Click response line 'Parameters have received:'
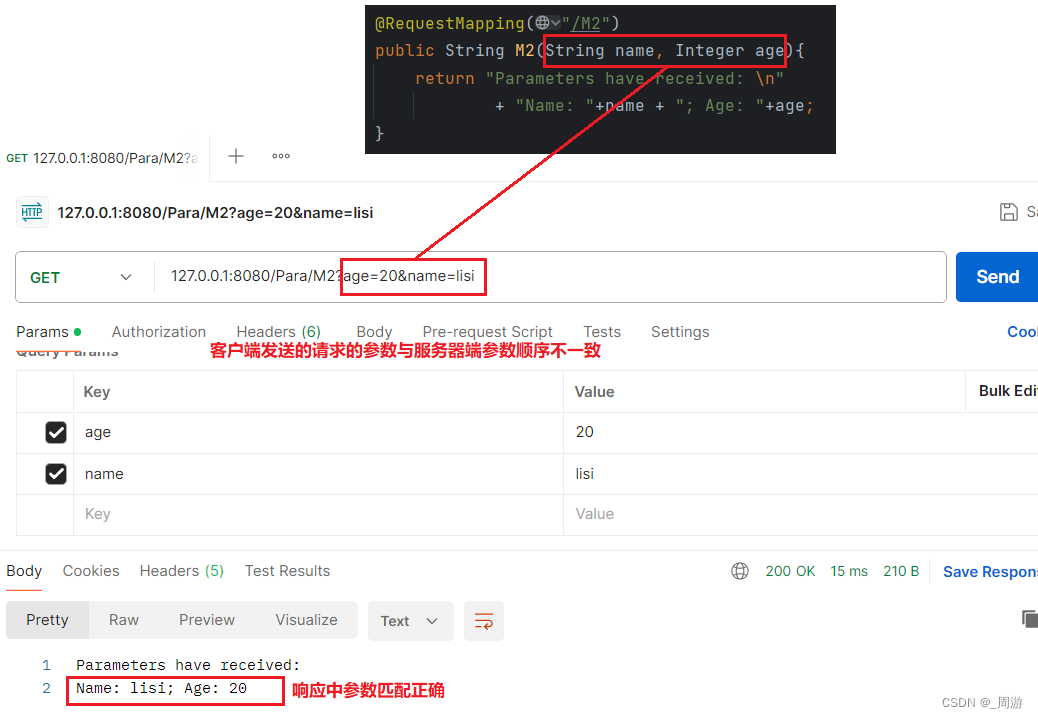Viewport: 1038px width, 718px height. pyautogui.click(x=188, y=665)
